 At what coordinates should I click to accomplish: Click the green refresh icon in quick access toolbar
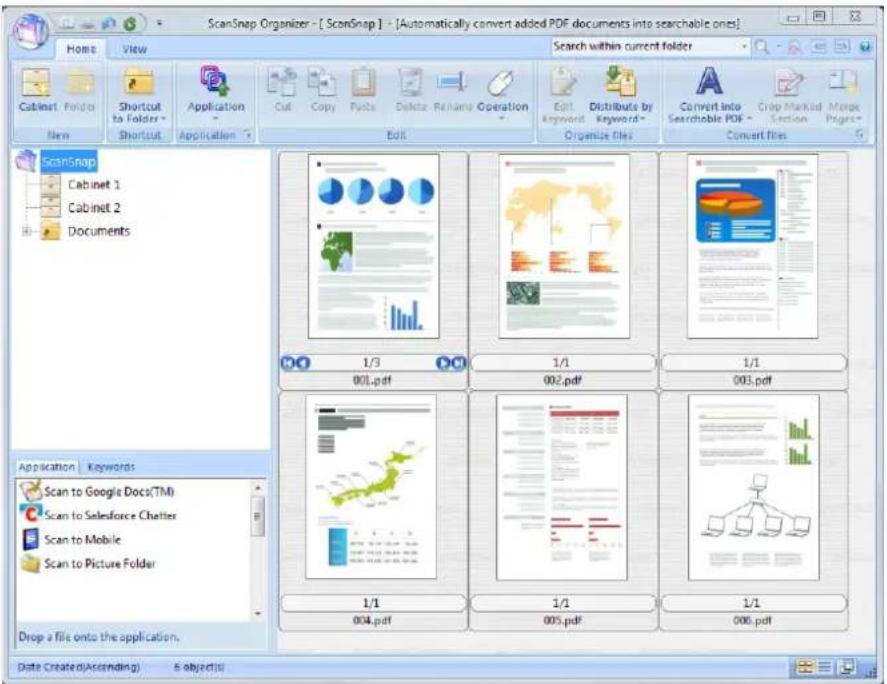(130, 24)
